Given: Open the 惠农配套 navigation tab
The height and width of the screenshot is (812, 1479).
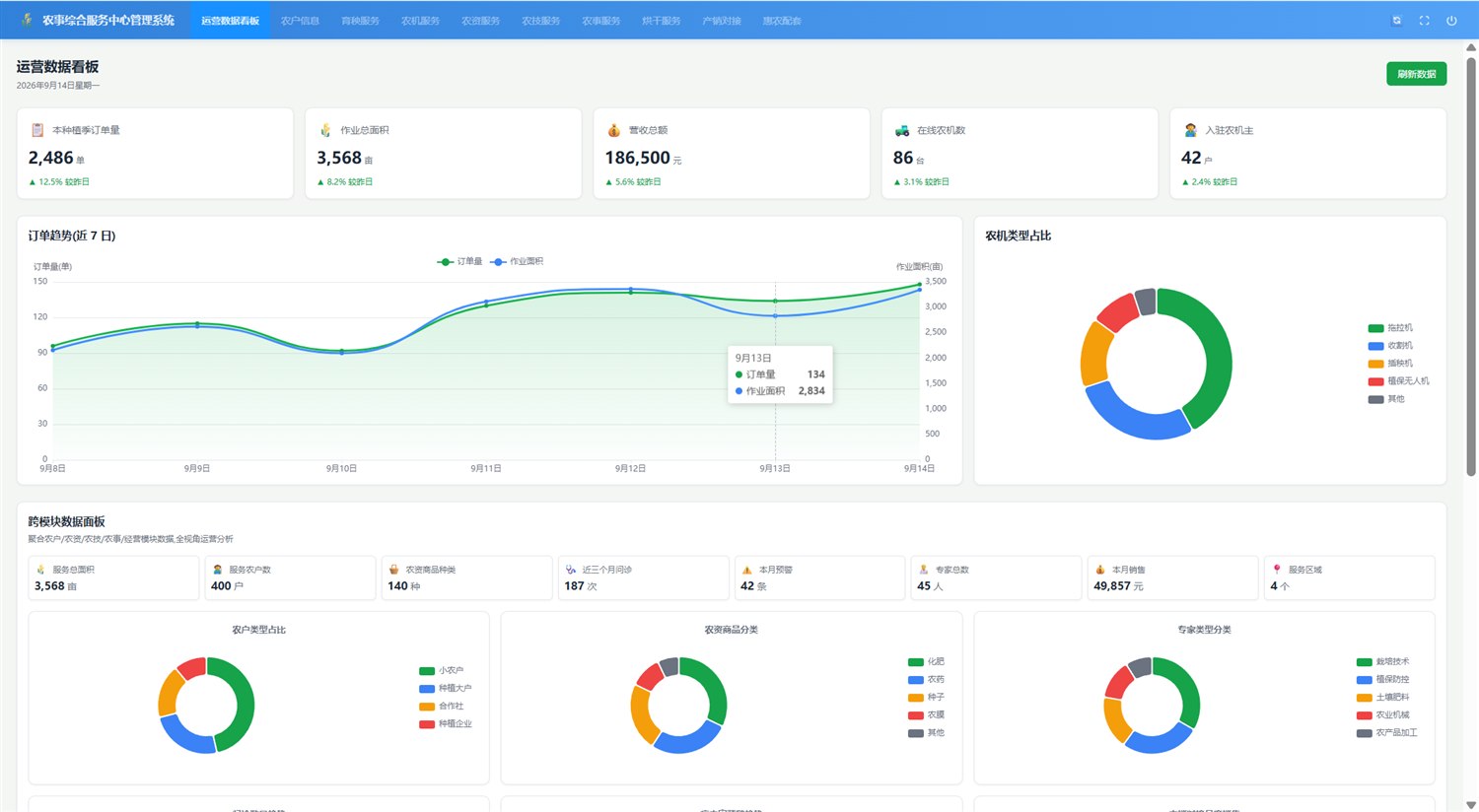Looking at the screenshot, I should pyautogui.click(x=781, y=21).
